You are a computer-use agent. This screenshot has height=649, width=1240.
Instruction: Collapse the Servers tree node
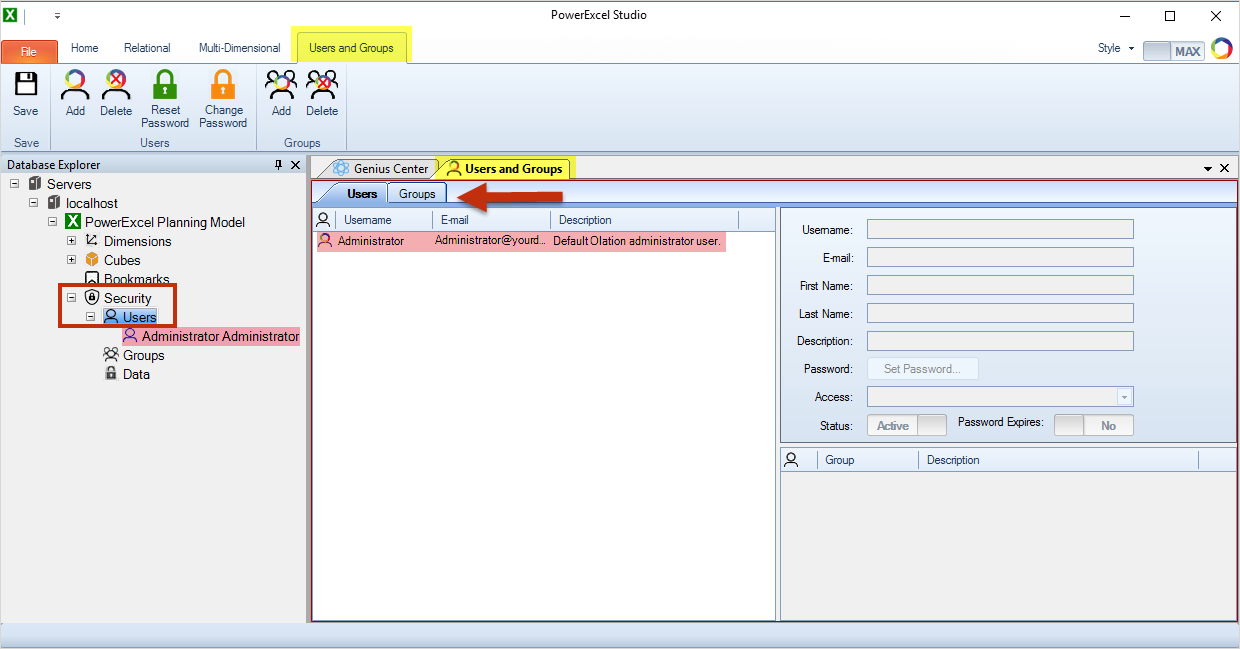(14, 184)
